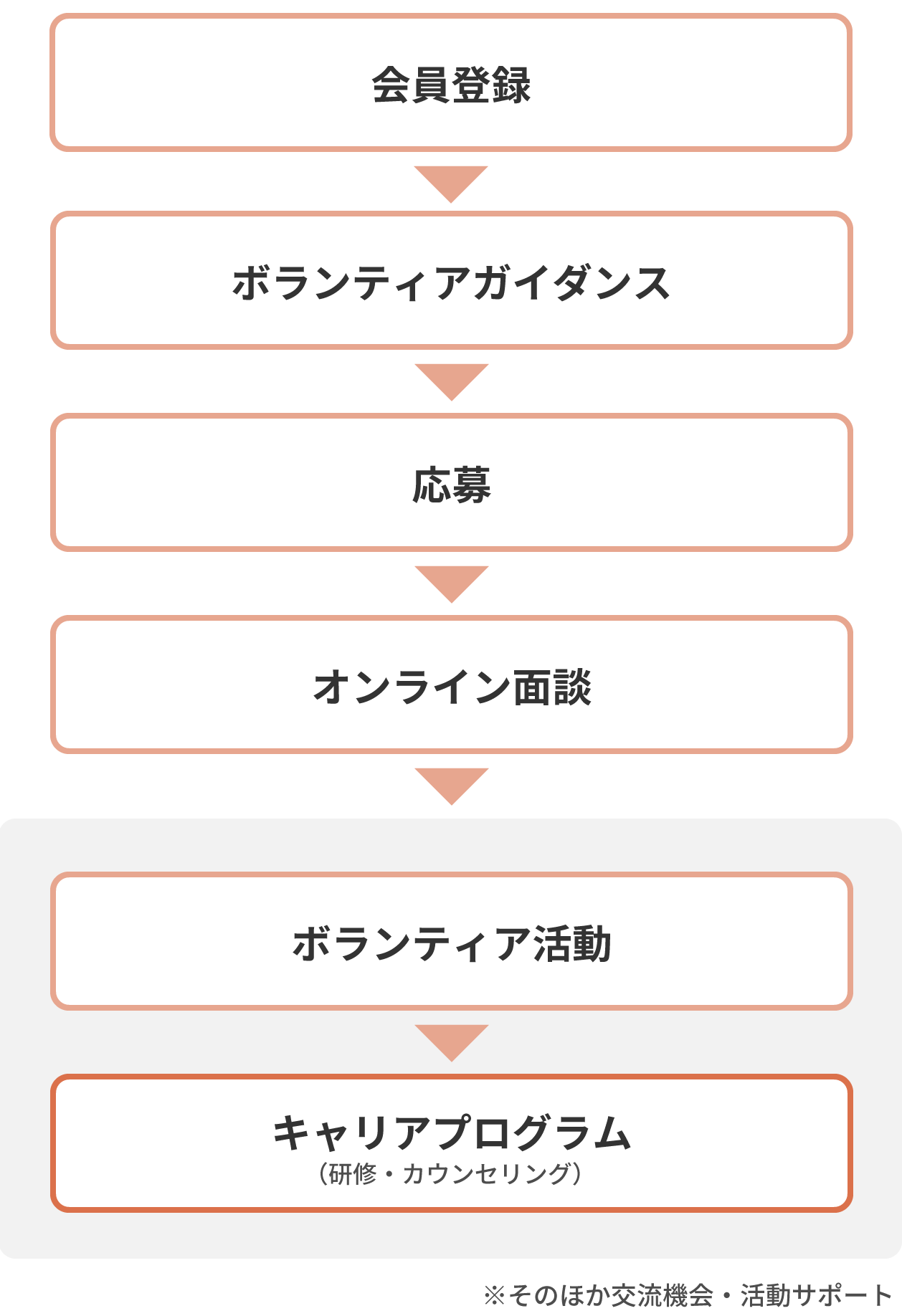The width and height of the screenshot is (902, 1316).
Task: Click the arrow below ボランティアガイダンス
Action: [451, 382]
